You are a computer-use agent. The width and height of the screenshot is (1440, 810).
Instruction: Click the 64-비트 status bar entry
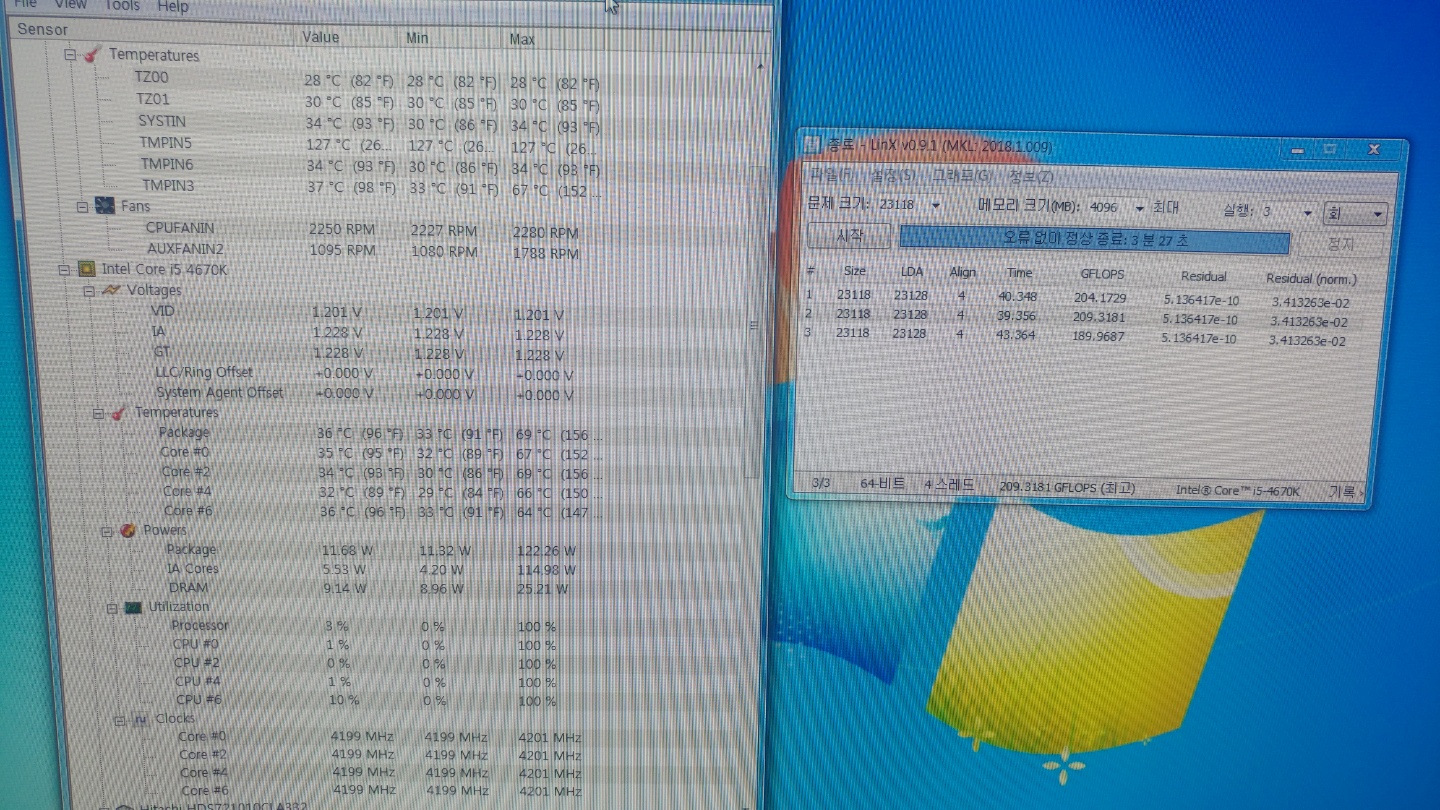coord(882,484)
